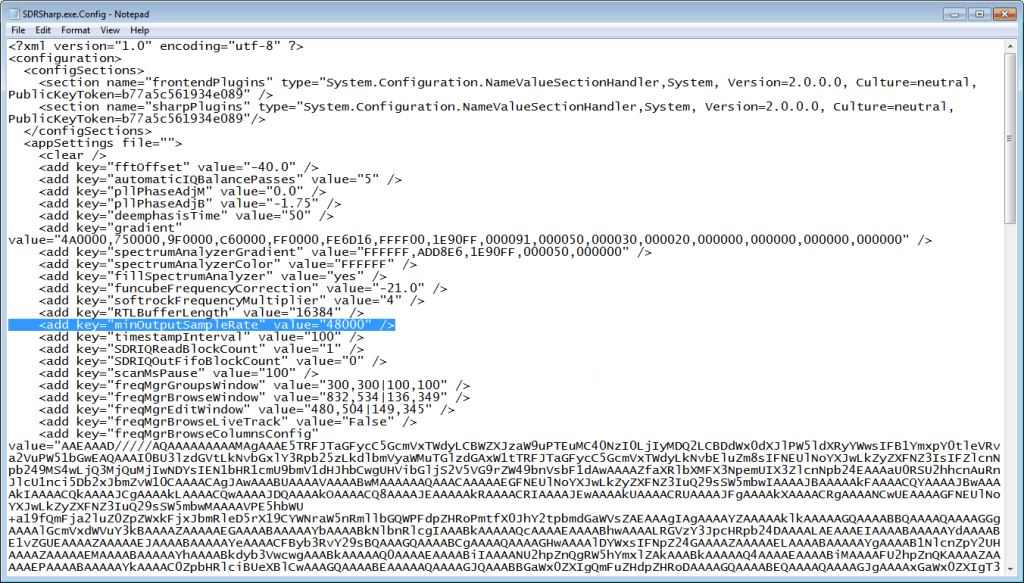
Task: Click the Notepad icon in the title bar
Action: [x=12, y=14]
